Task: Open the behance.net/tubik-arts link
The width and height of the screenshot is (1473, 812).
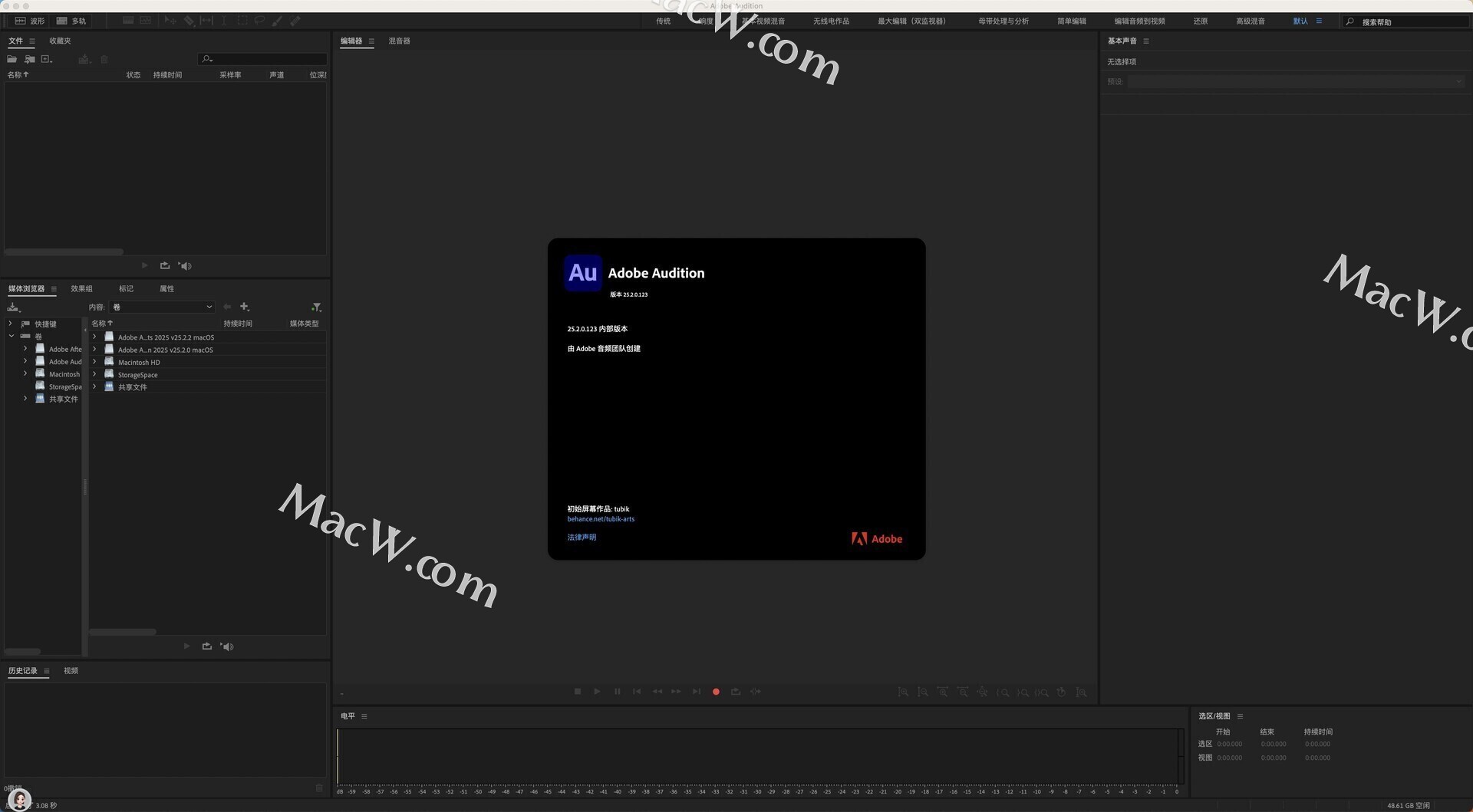Action: click(601, 519)
